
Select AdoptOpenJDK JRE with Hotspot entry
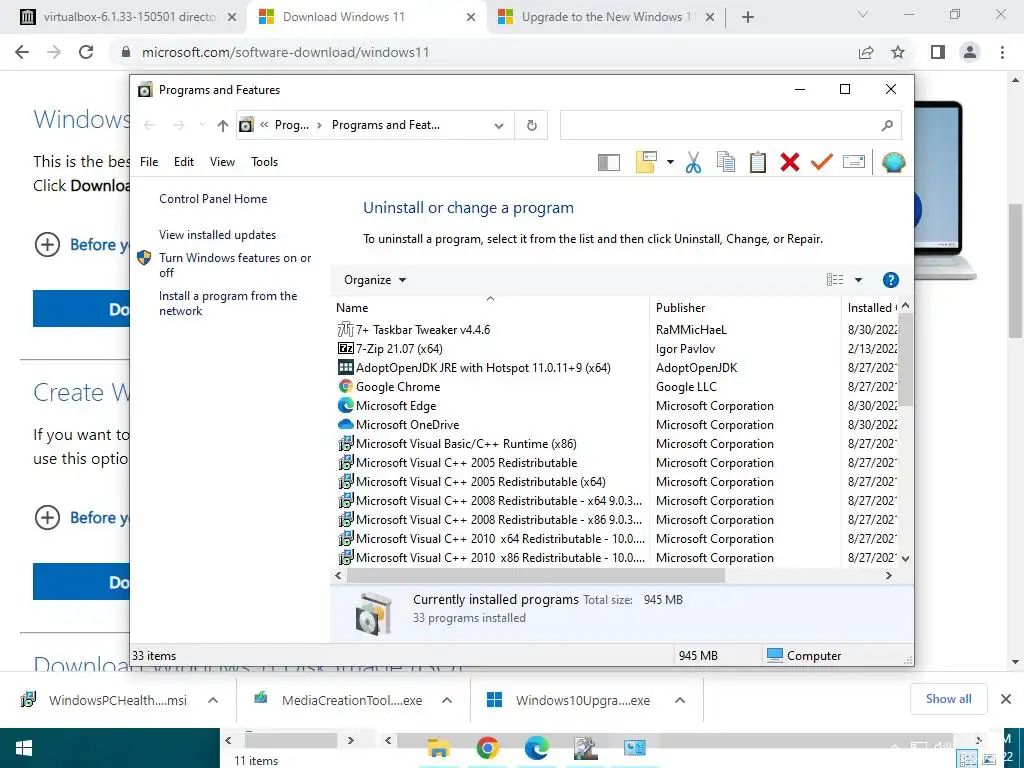[x=474, y=368]
